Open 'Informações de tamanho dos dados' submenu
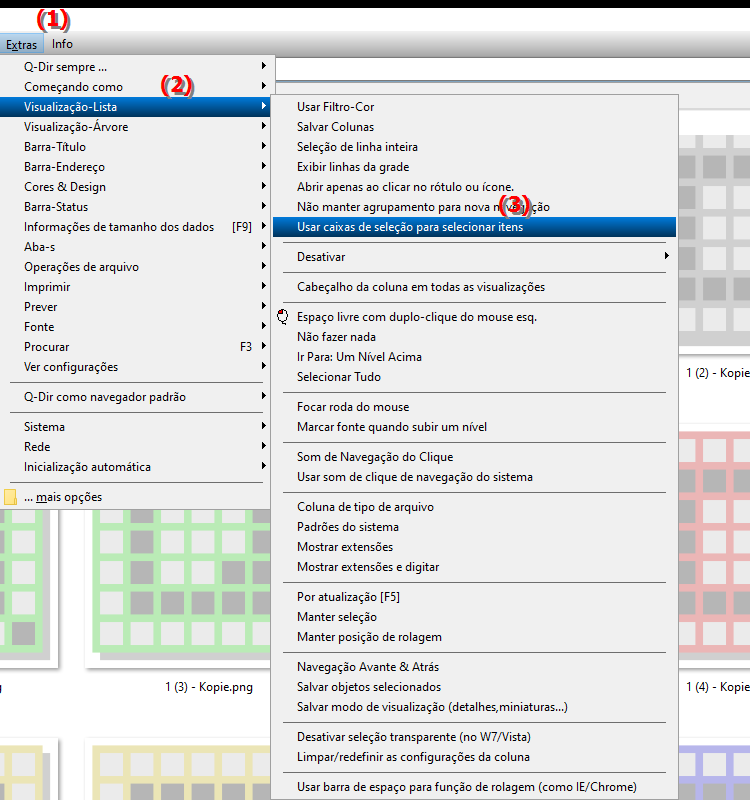 pos(135,227)
